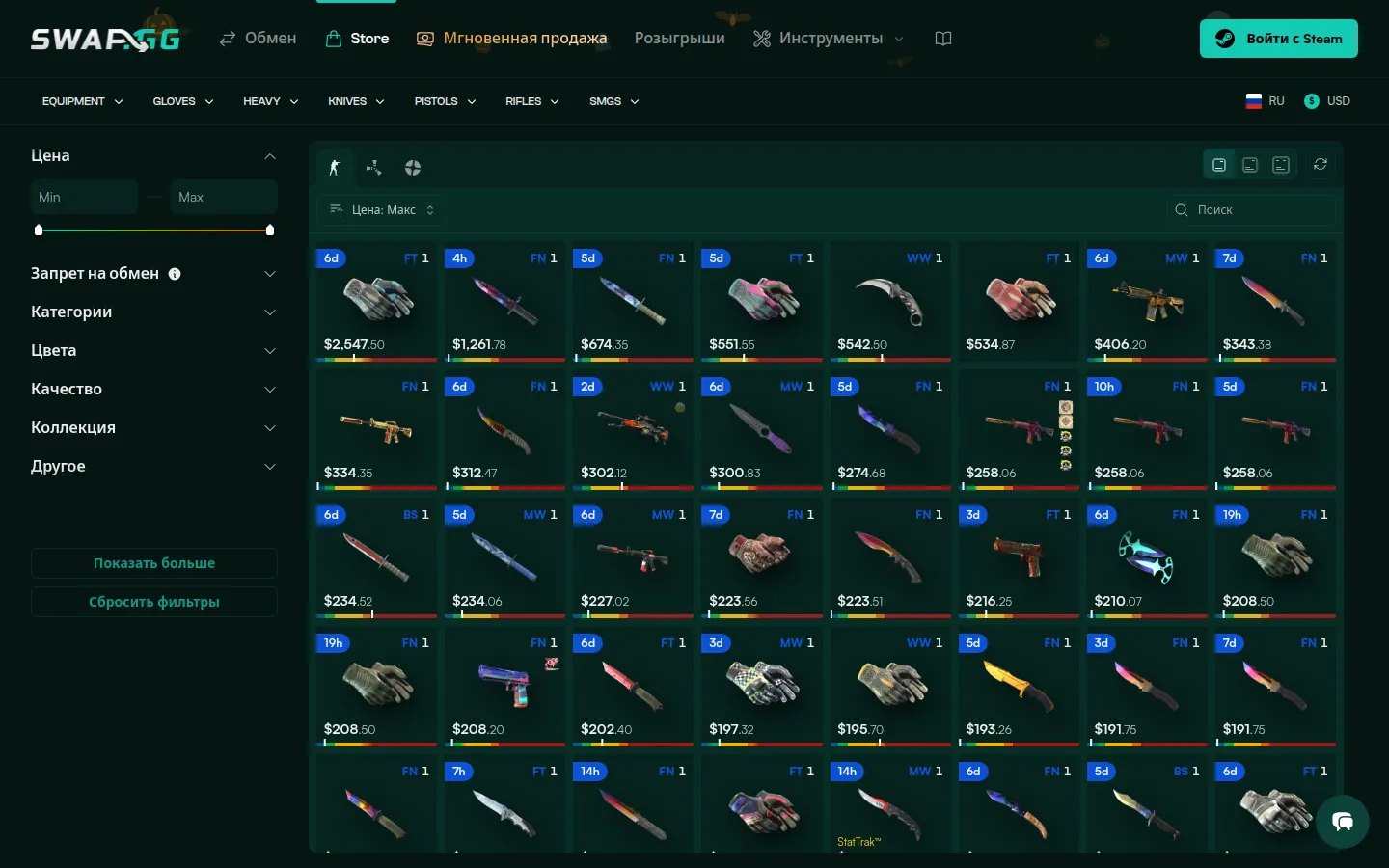Select the $551.55 gloves item
The image size is (1389, 868).
tap(761, 303)
